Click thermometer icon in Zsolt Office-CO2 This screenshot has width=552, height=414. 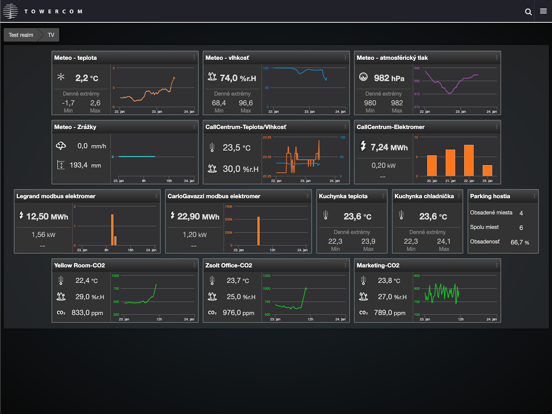point(212,281)
